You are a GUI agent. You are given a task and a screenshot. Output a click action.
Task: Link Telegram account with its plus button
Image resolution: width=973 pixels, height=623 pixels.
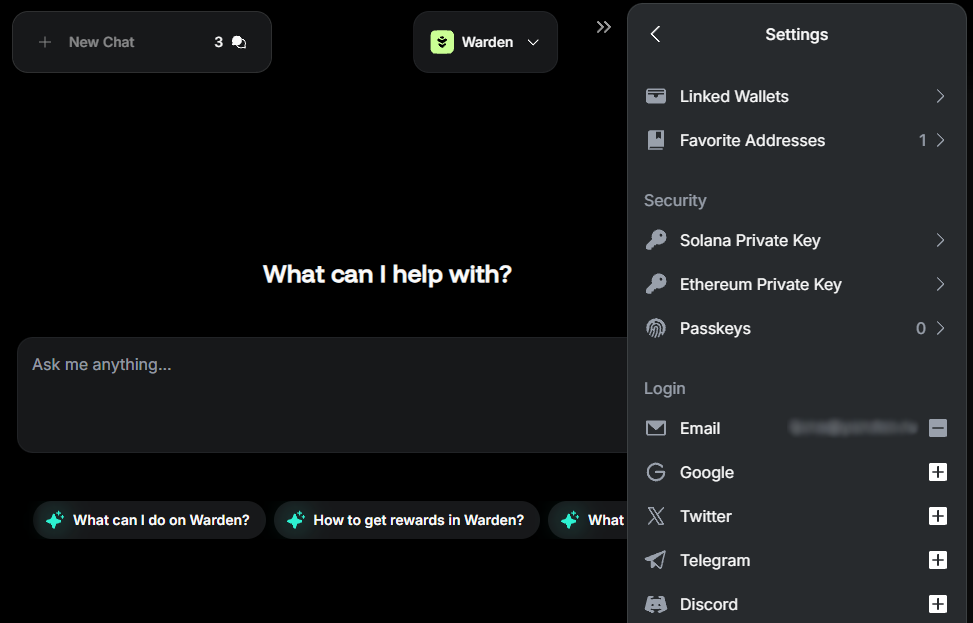tap(938, 560)
